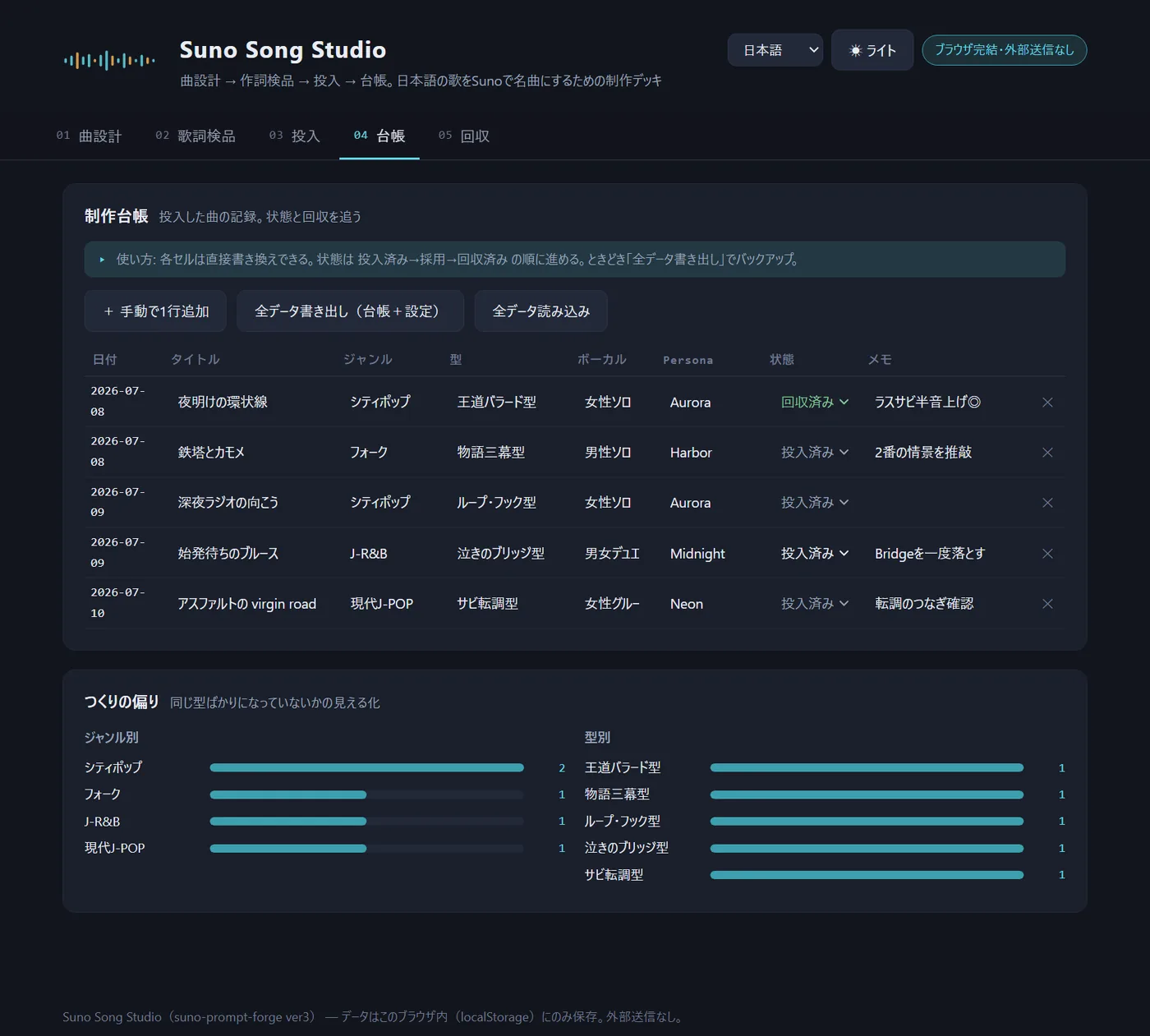
Task: Collapse the 使い方 help section
Action: tap(575, 259)
